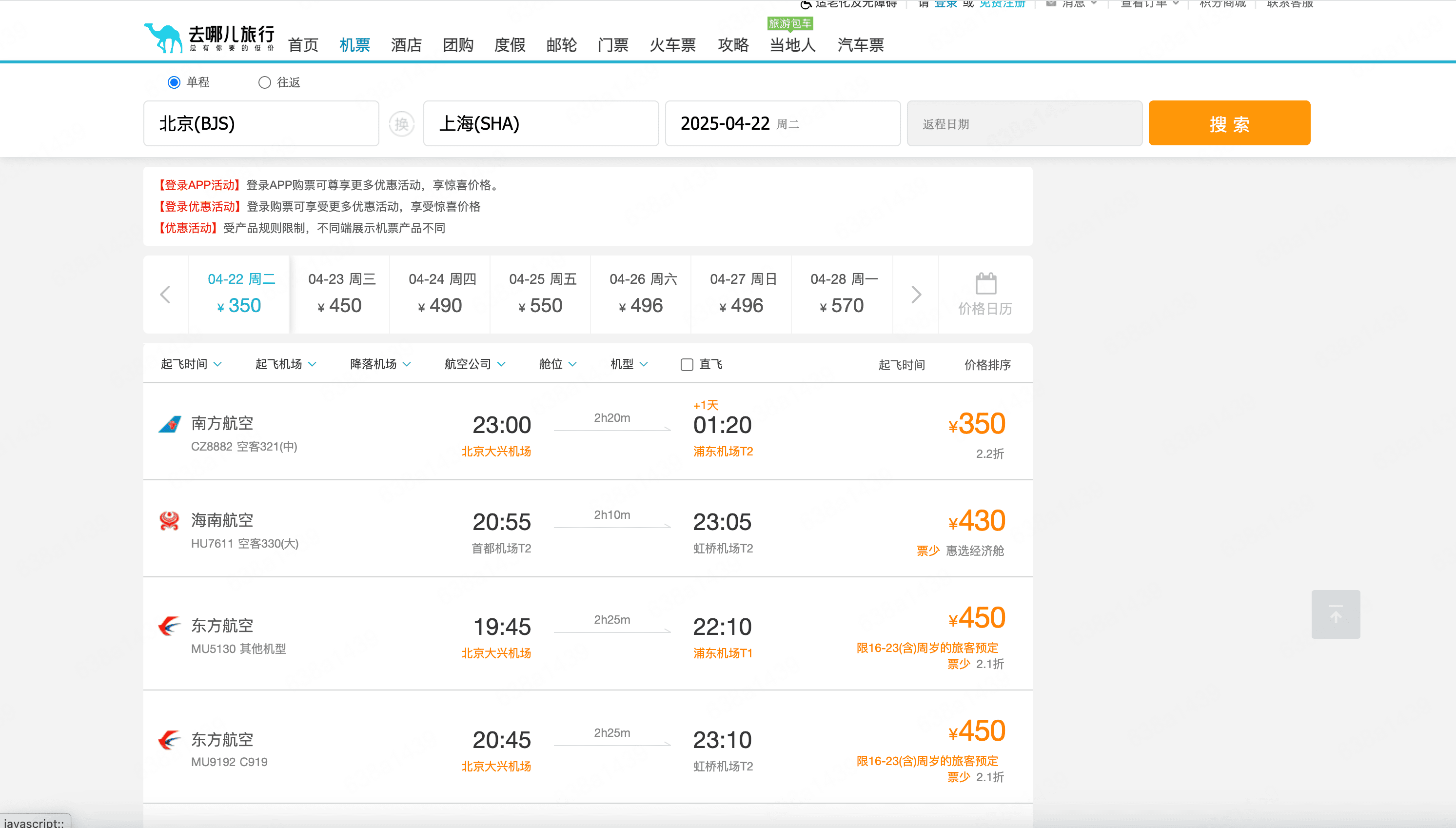Open the 酒店 navigation tab
The image size is (1456, 828).
point(406,45)
